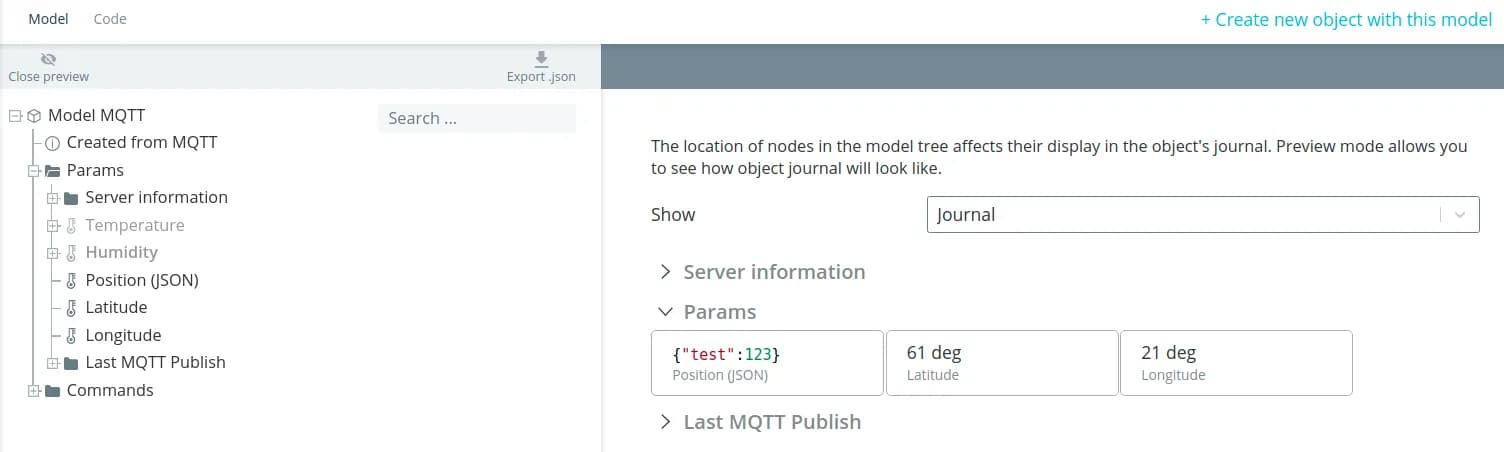Click the thermometer icon next to Longitude

(71, 336)
